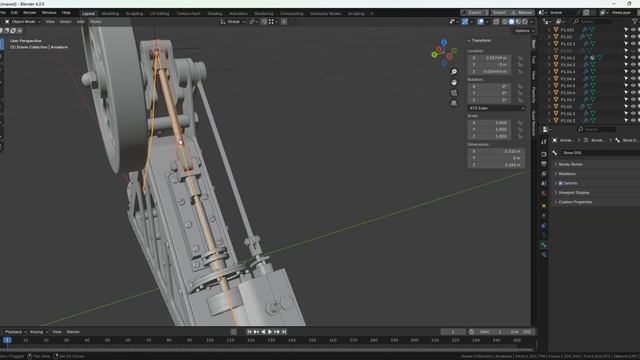Toggle X-ray view icon
Screen dimensions: 640x360
[x=496, y=22]
